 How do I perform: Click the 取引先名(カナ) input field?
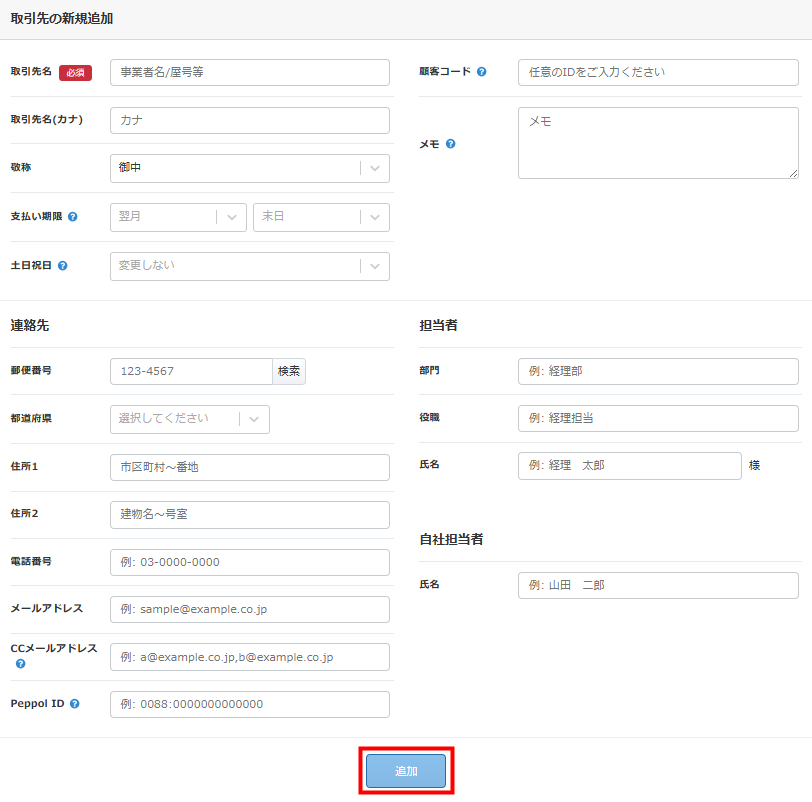point(249,120)
